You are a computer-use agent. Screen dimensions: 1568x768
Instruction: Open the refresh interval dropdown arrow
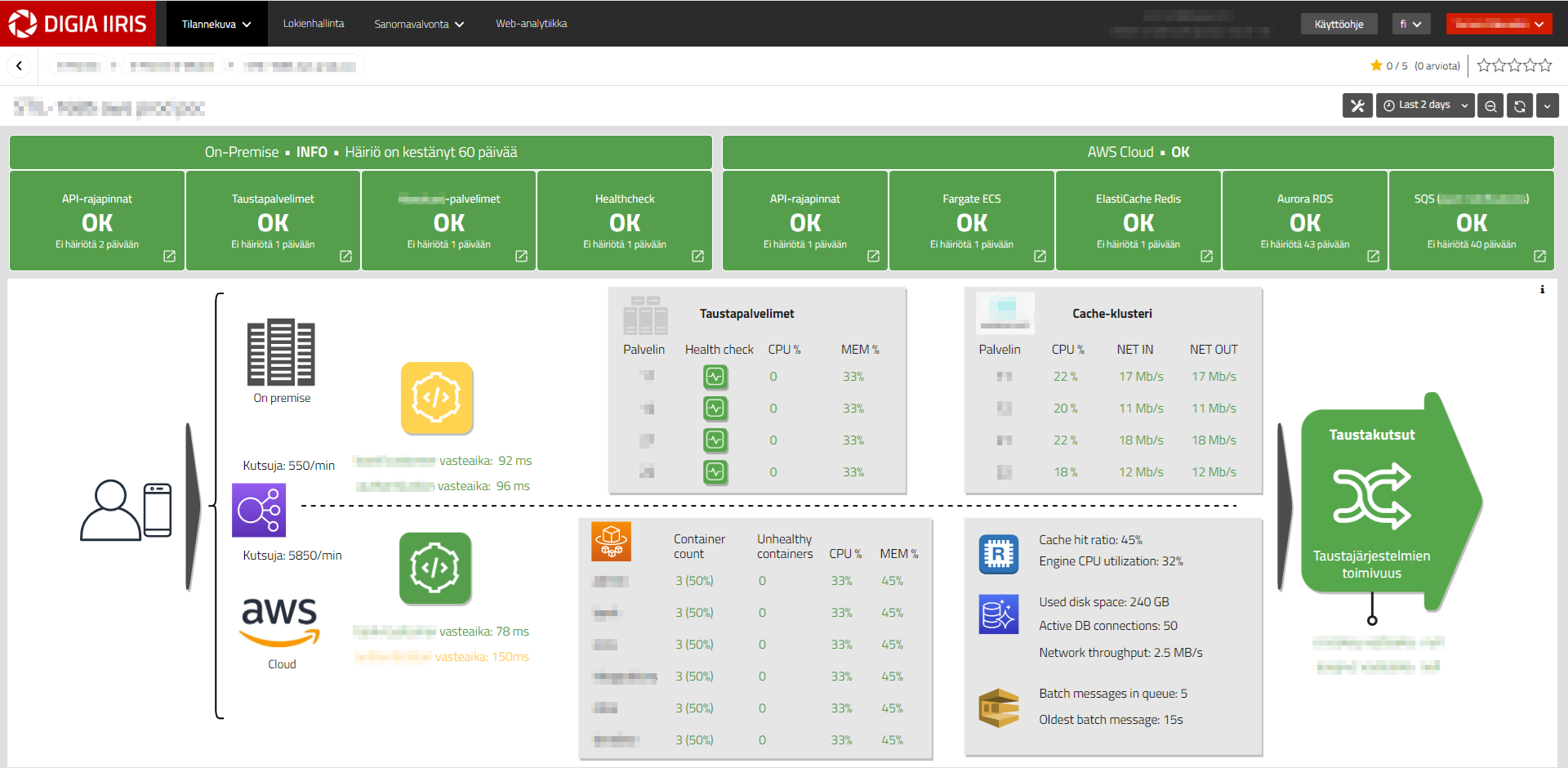pos(1547,105)
